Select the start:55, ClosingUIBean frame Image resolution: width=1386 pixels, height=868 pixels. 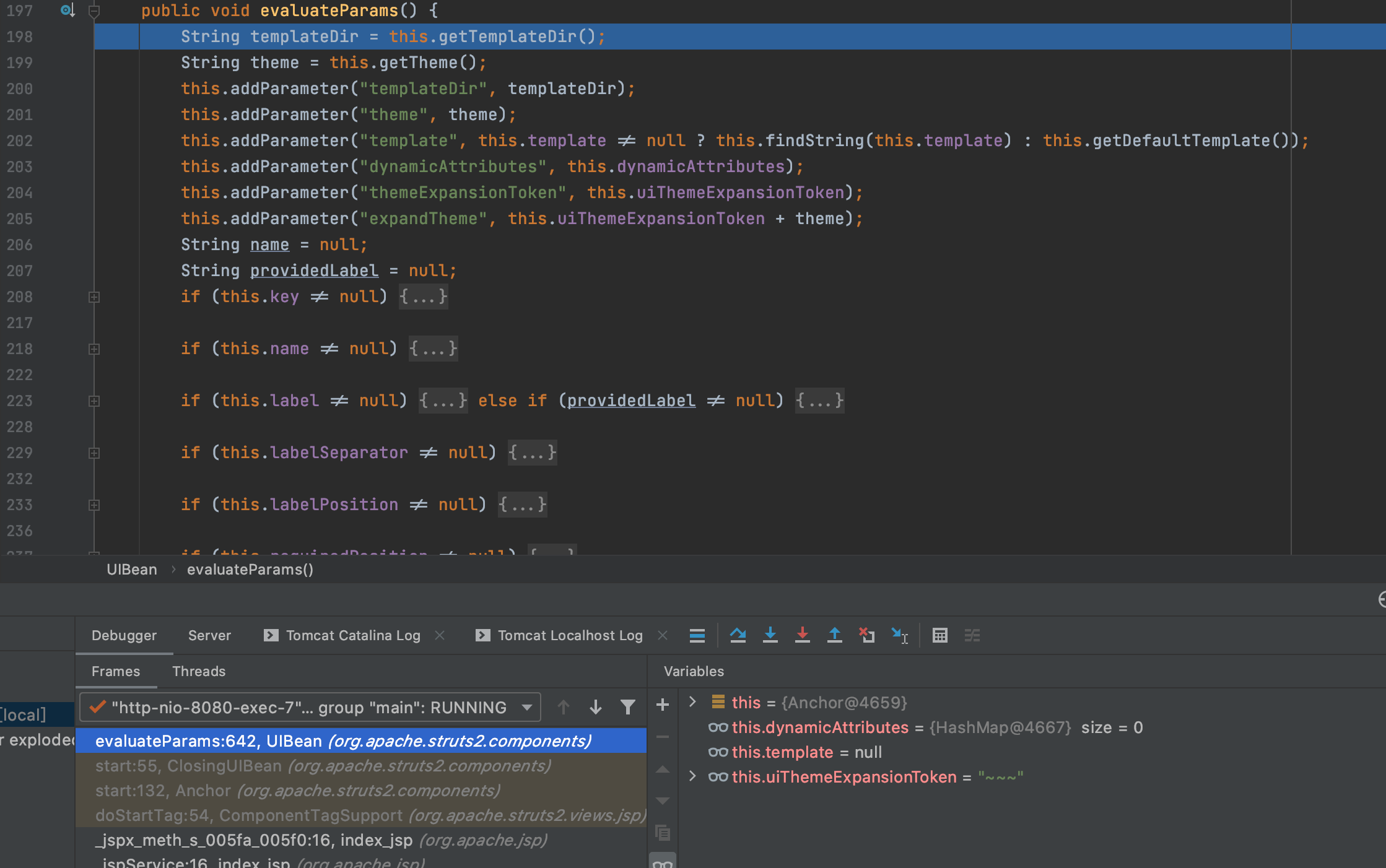pos(361,766)
